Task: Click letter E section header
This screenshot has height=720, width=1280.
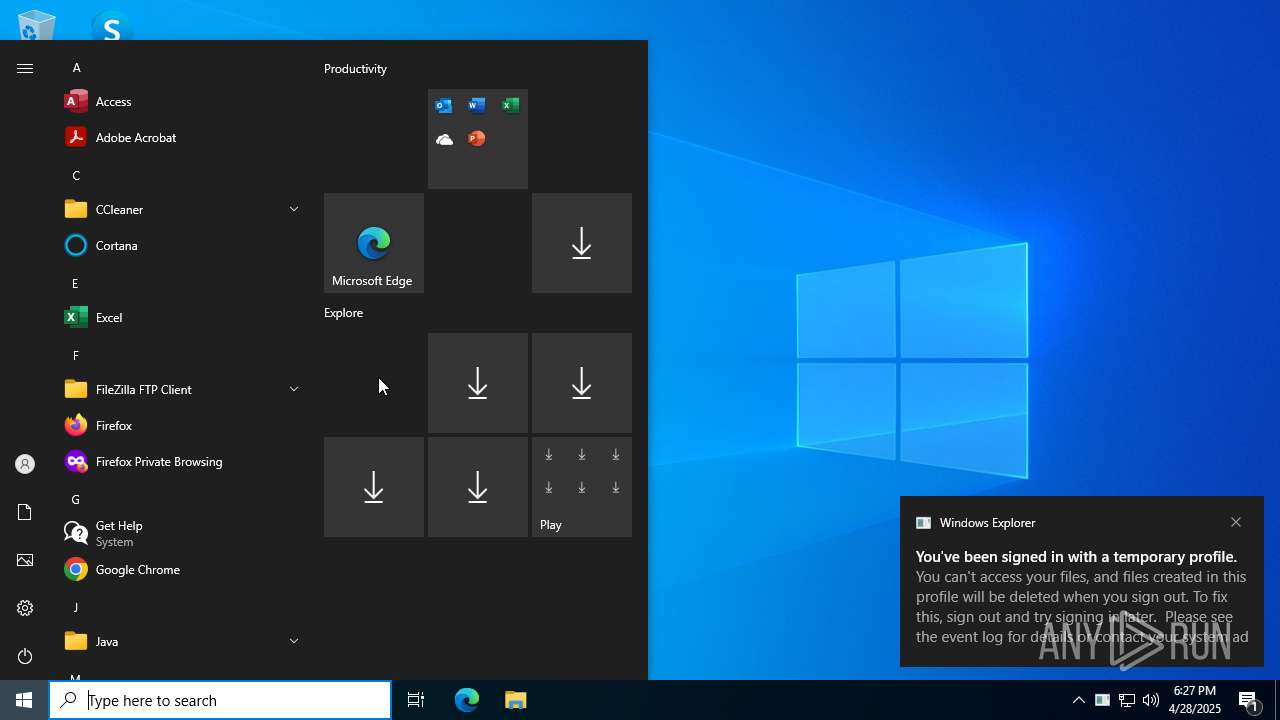Action: tap(75, 284)
